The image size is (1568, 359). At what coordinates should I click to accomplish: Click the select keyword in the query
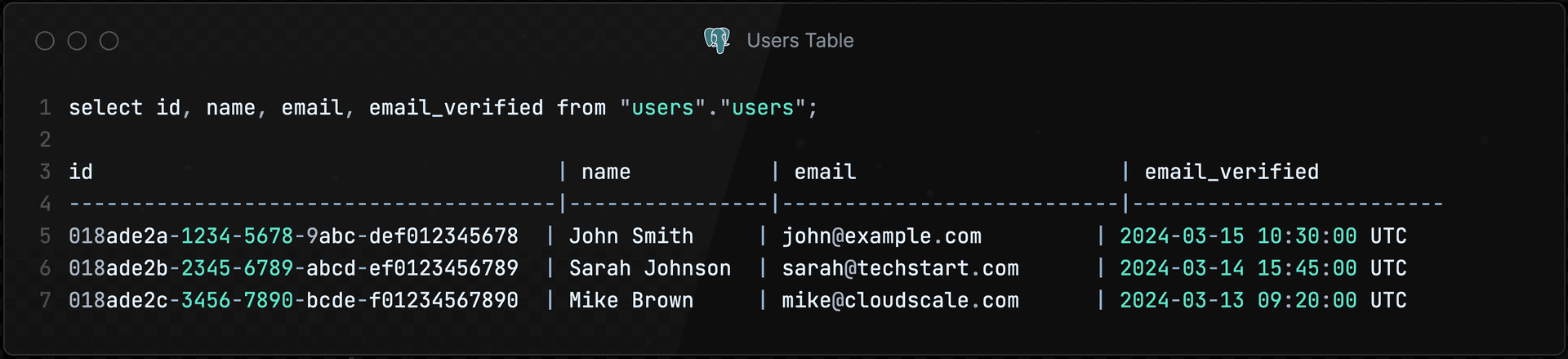[x=105, y=107]
